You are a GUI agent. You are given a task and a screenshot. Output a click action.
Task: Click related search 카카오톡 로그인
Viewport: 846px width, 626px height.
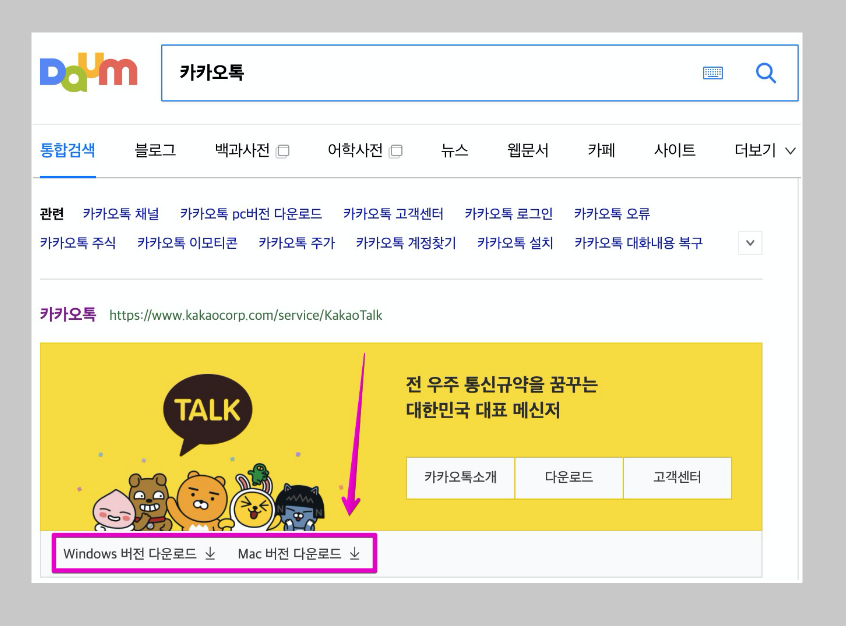pyautogui.click(x=509, y=214)
